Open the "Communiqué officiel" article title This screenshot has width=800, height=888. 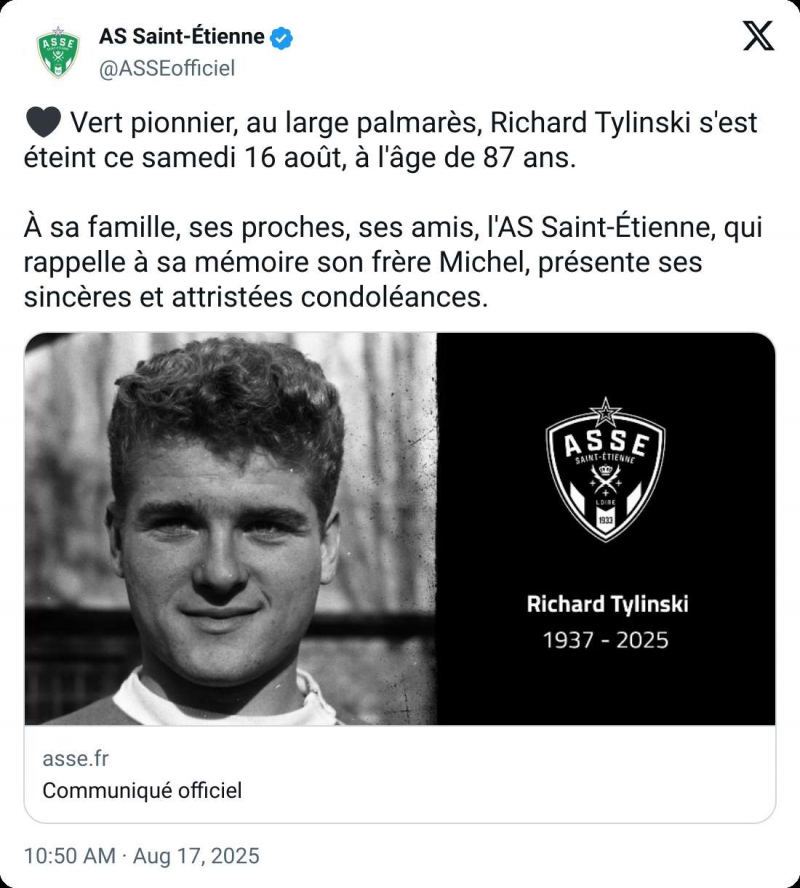coord(142,790)
